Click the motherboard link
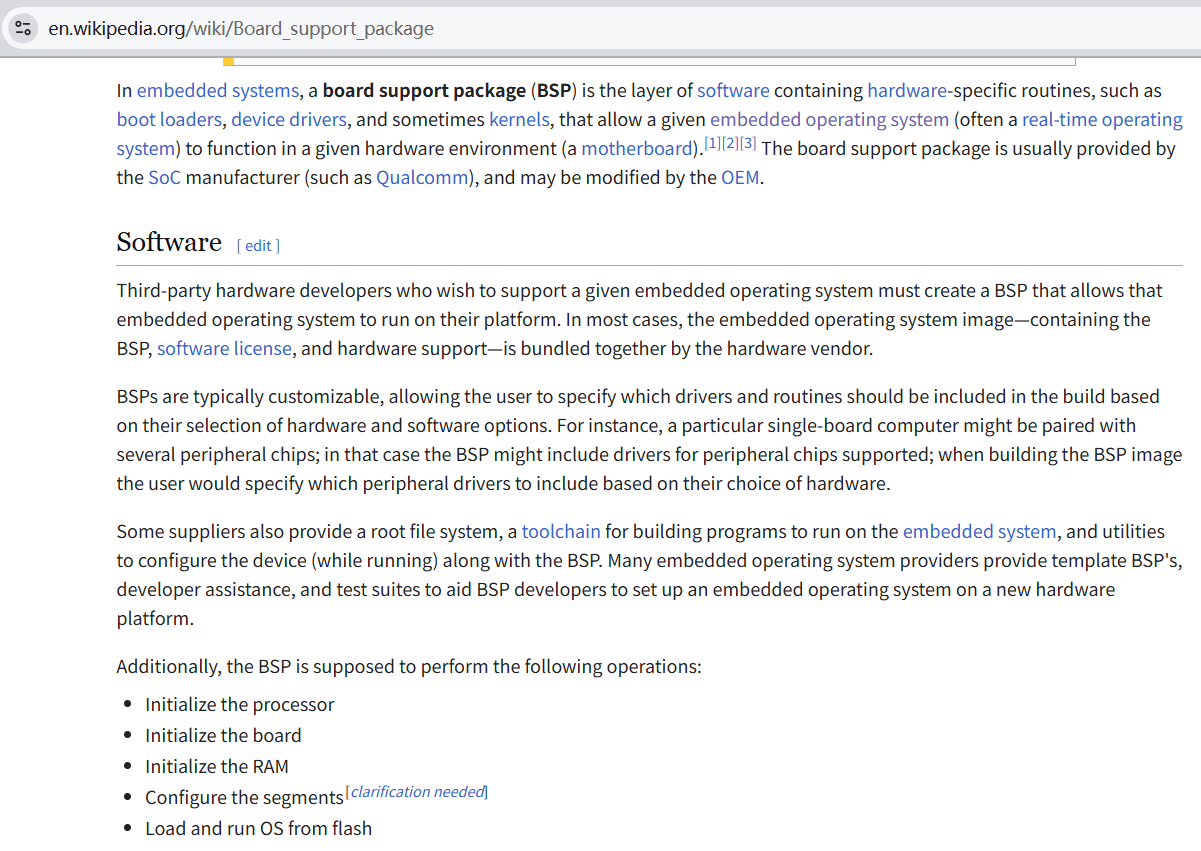This screenshot has width=1201, height=851. [x=636, y=149]
